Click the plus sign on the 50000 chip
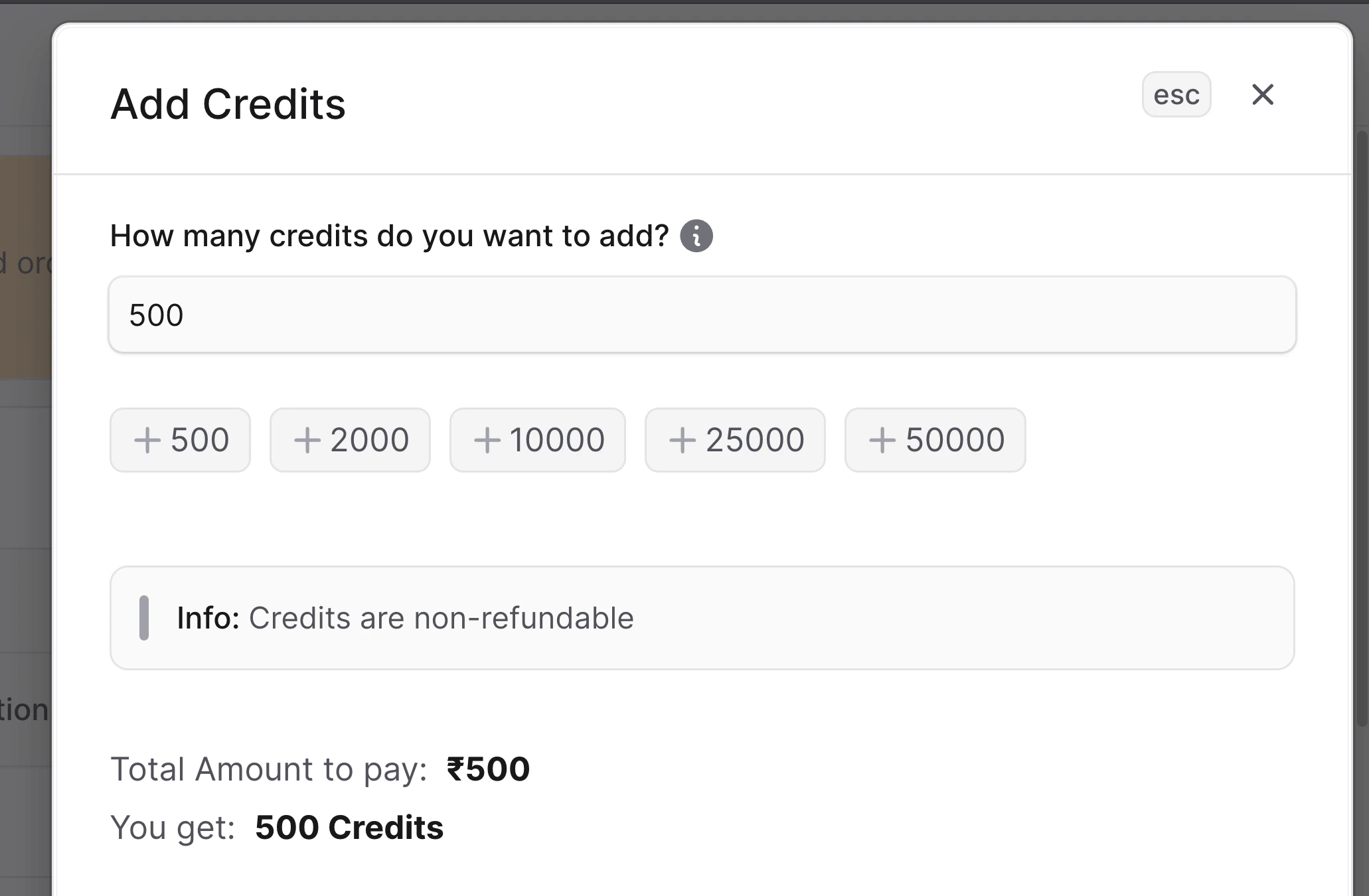 coord(882,439)
